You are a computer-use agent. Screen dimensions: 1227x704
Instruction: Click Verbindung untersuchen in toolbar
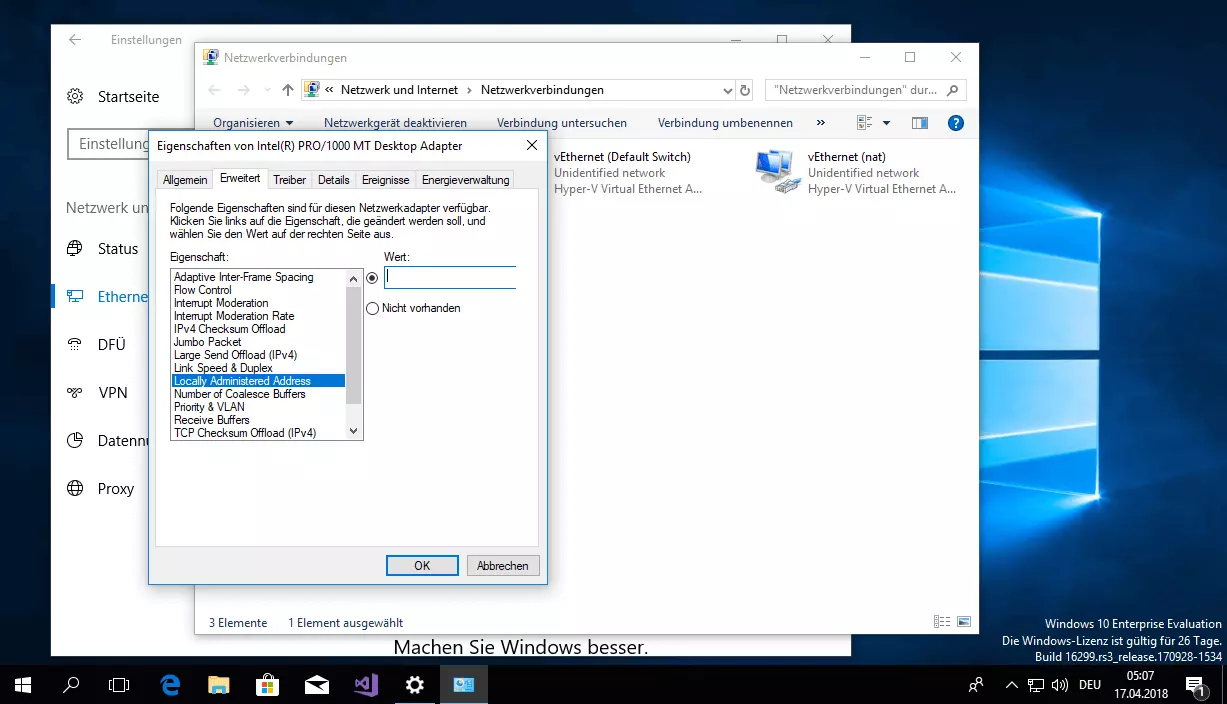coord(562,123)
